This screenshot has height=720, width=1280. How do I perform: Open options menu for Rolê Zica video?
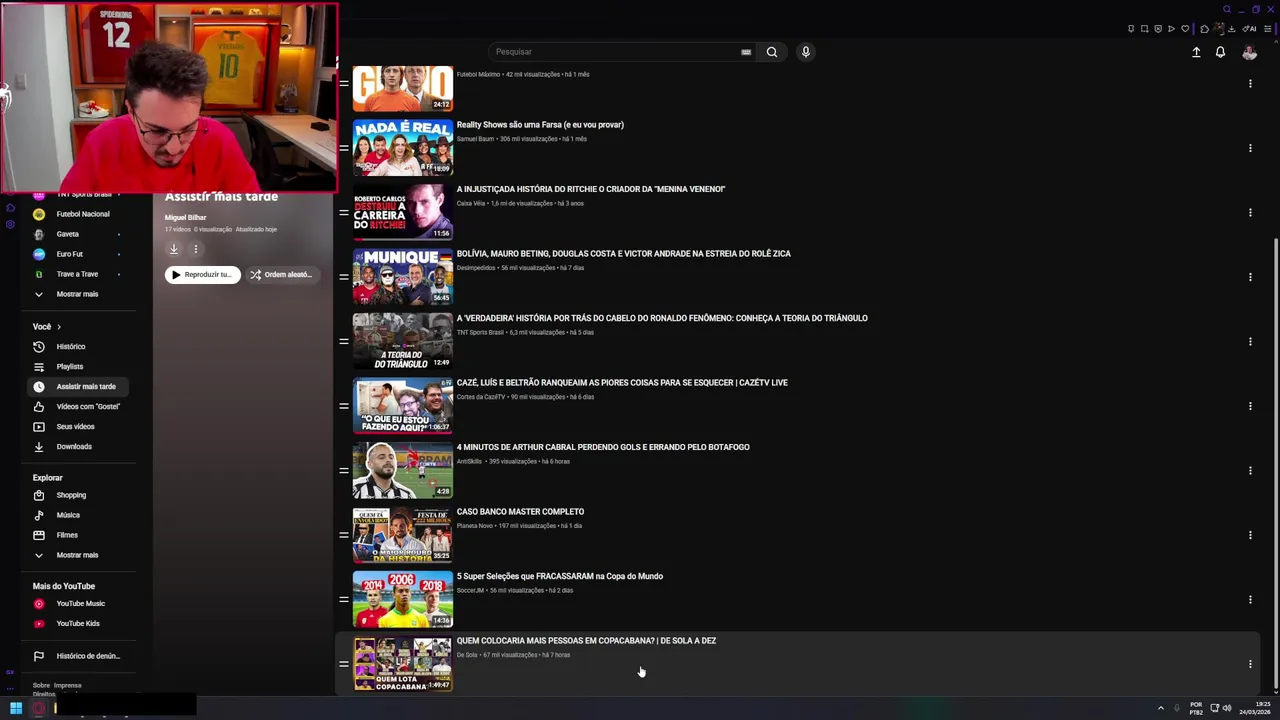tap(1250, 277)
